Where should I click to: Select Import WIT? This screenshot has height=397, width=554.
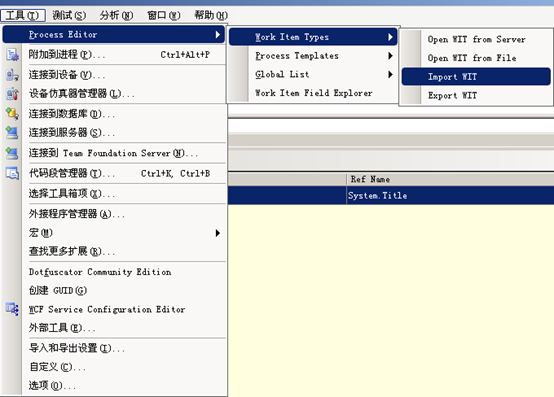click(x=476, y=77)
